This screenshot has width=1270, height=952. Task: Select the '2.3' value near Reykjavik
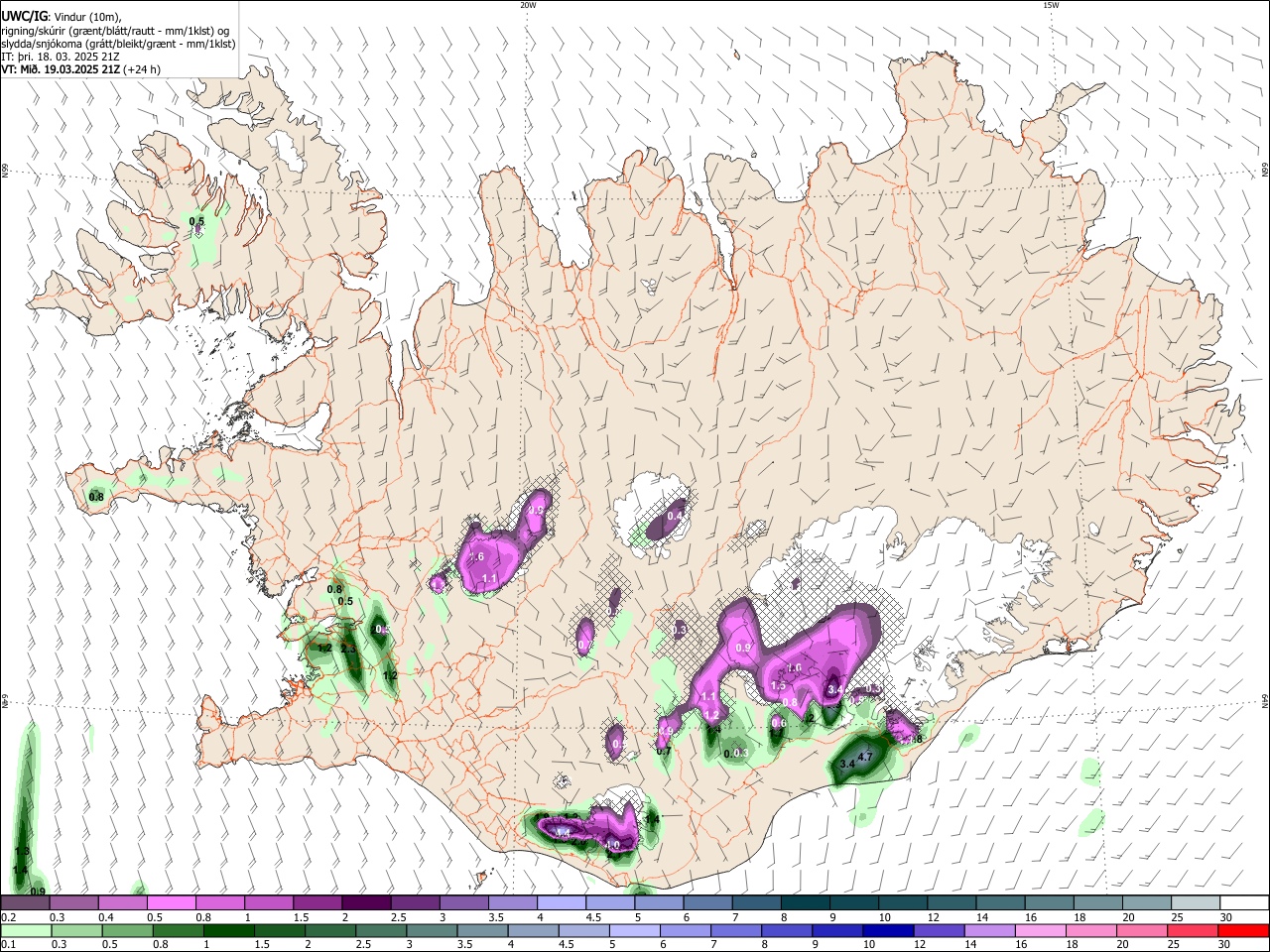(x=348, y=649)
